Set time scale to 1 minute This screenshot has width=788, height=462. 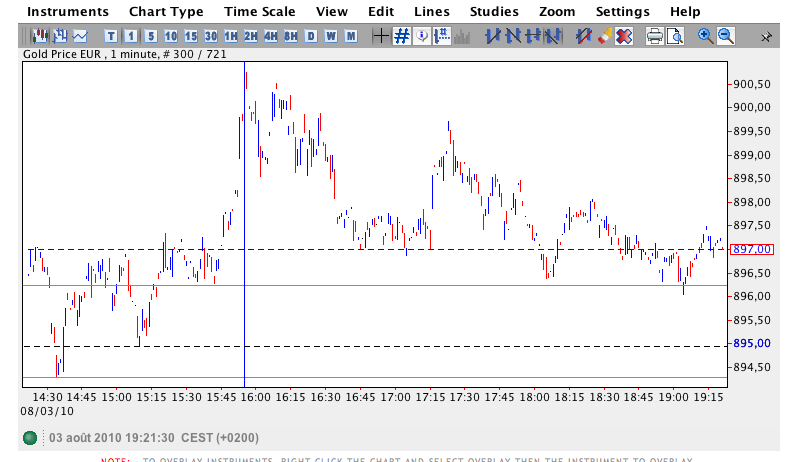coord(130,37)
